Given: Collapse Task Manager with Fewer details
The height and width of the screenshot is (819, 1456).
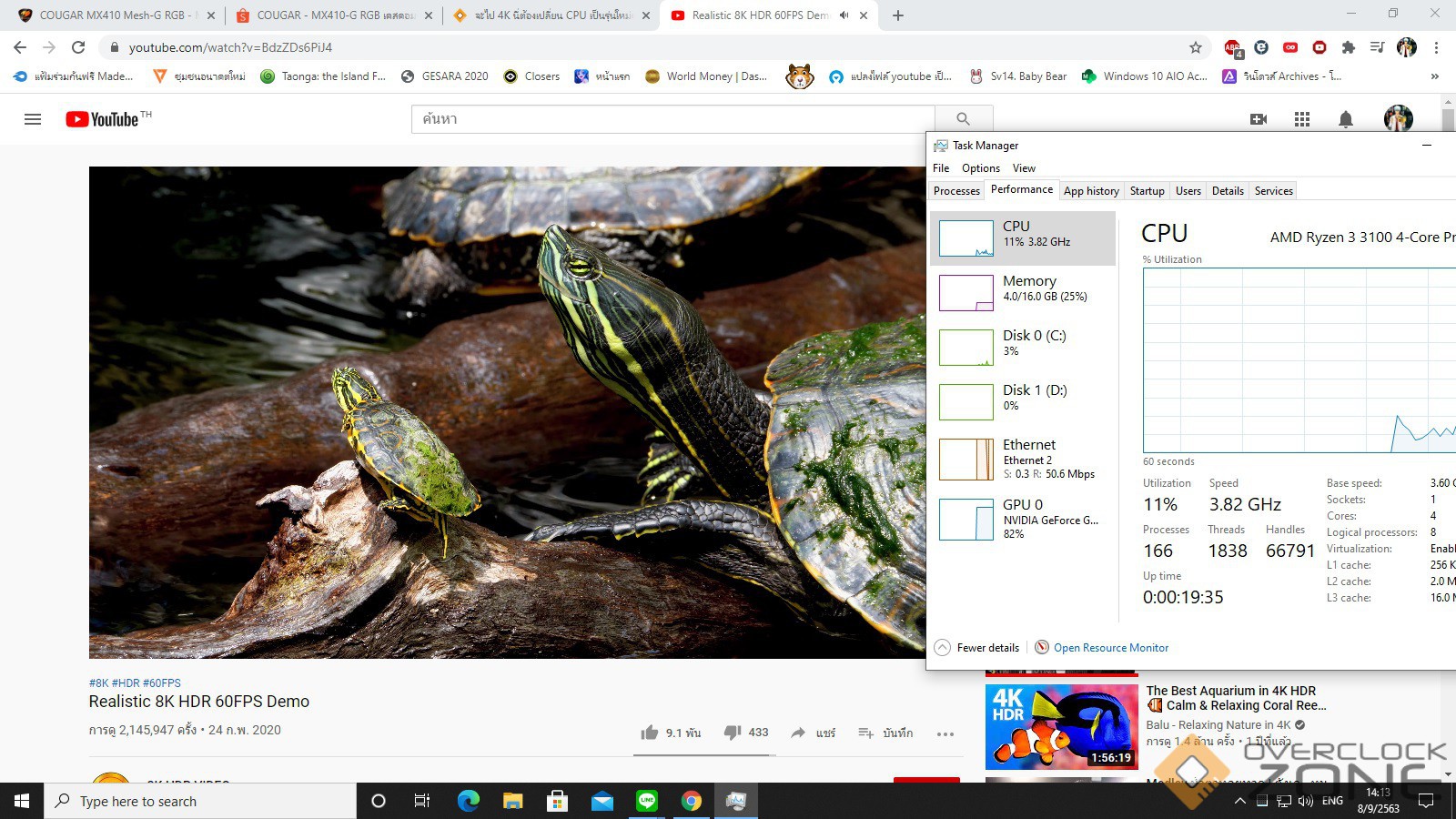Looking at the screenshot, I should tap(977, 648).
